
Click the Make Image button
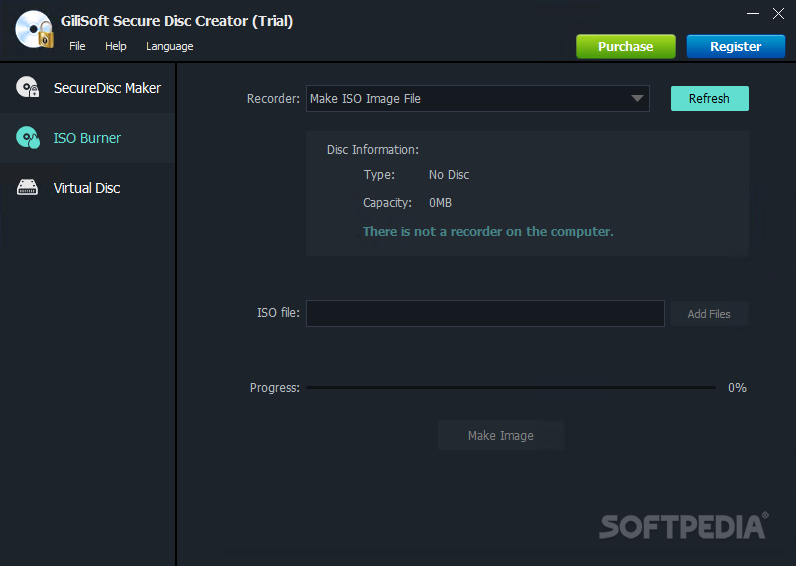tap(501, 436)
